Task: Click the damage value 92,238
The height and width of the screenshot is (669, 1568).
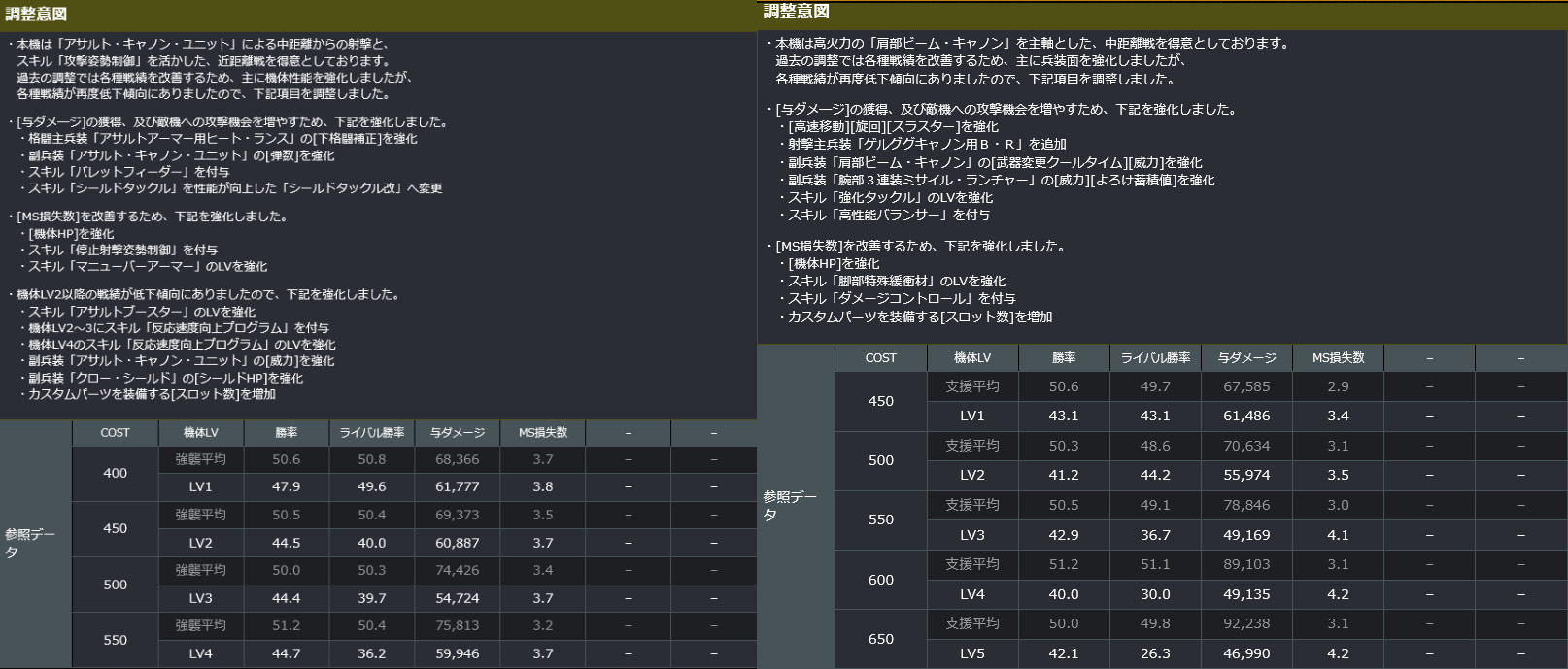Action: click(1246, 623)
